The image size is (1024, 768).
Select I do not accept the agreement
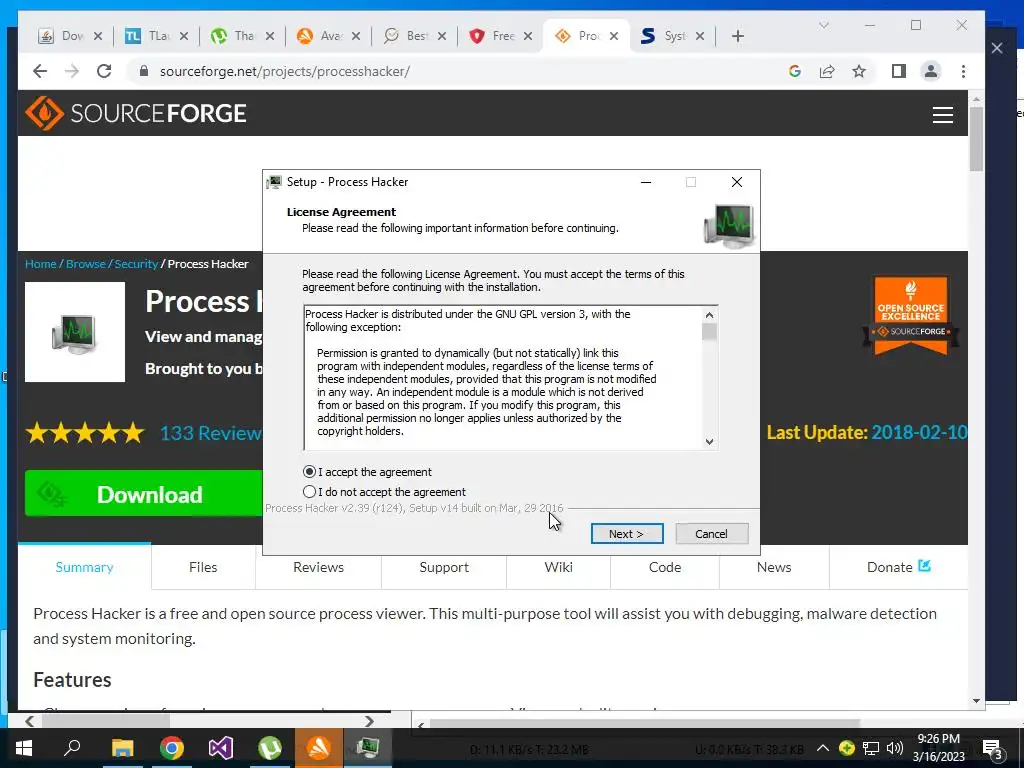384,492
